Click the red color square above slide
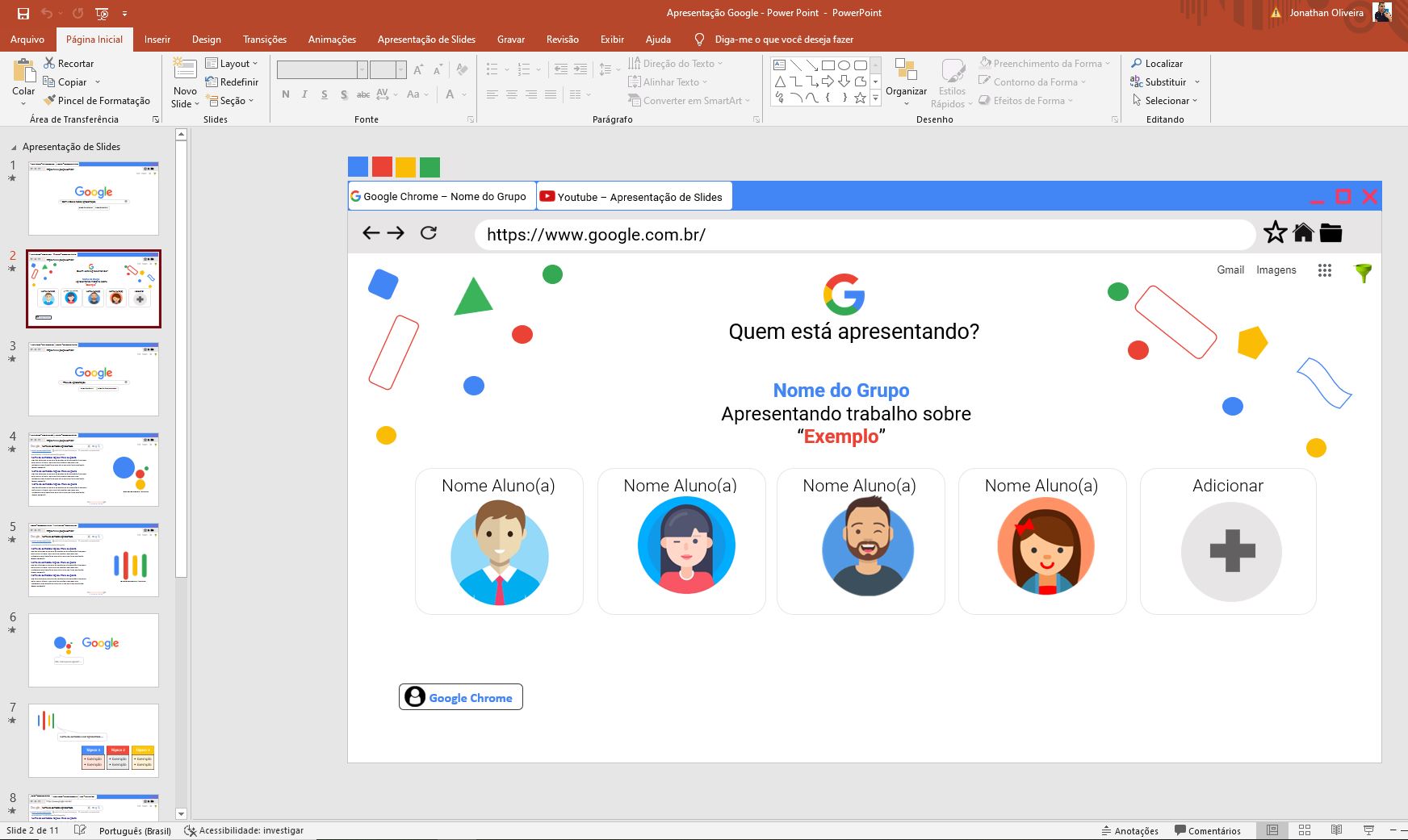This screenshot has width=1408, height=840. pyautogui.click(x=382, y=167)
